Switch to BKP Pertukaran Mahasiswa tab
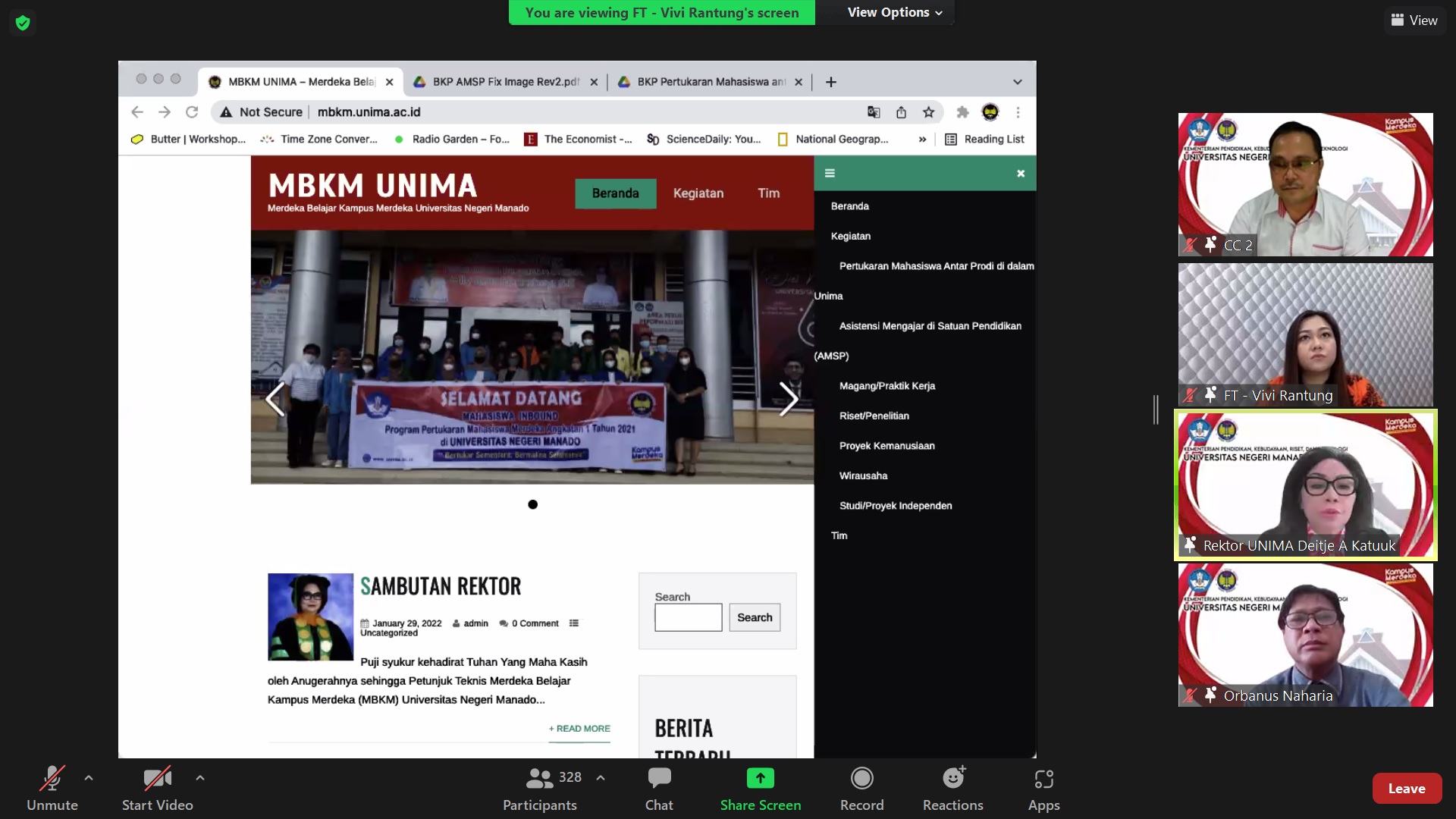The width and height of the screenshot is (1456, 819). [x=711, y=82]
